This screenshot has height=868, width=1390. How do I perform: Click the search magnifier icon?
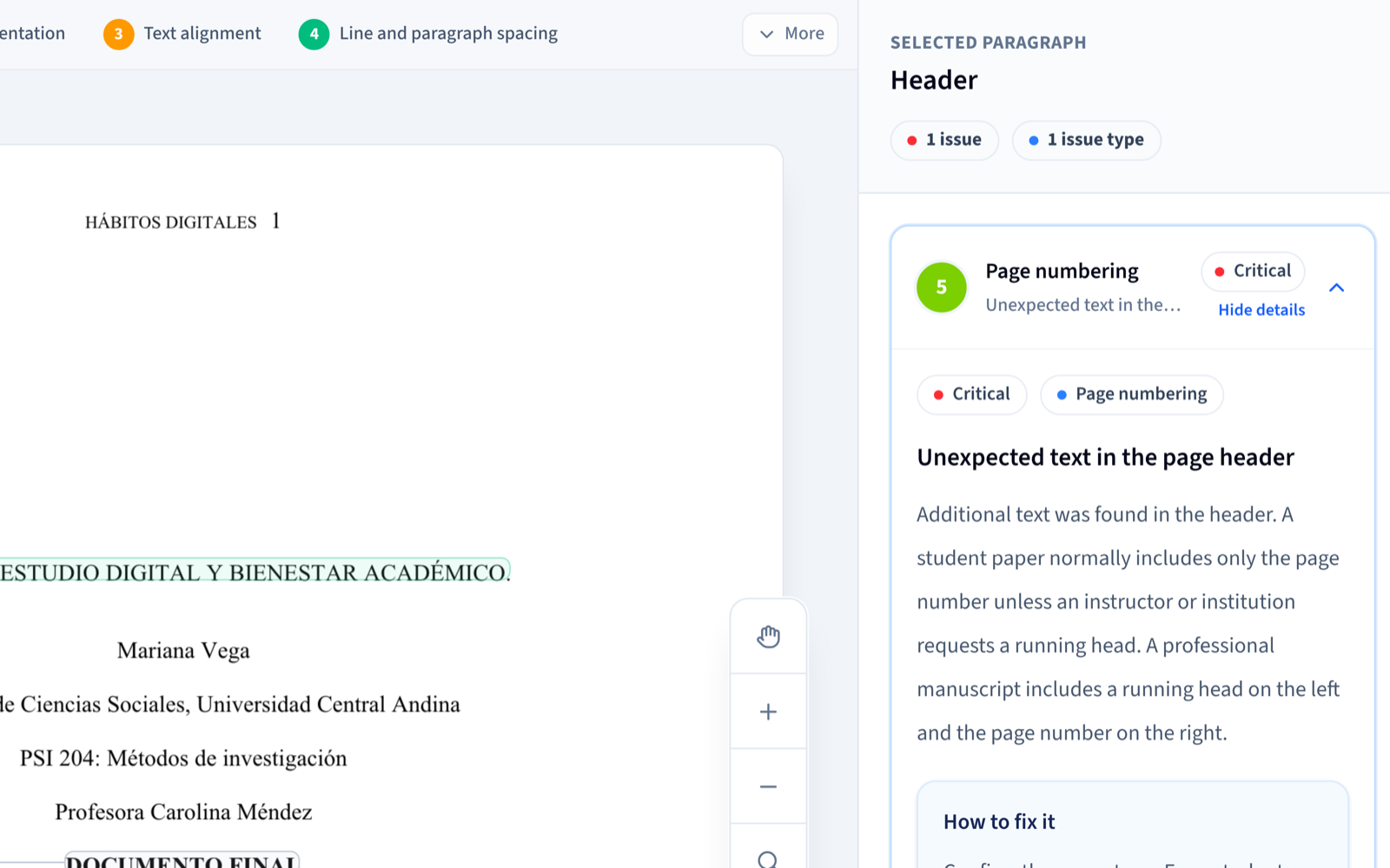[x=768, y=856]
